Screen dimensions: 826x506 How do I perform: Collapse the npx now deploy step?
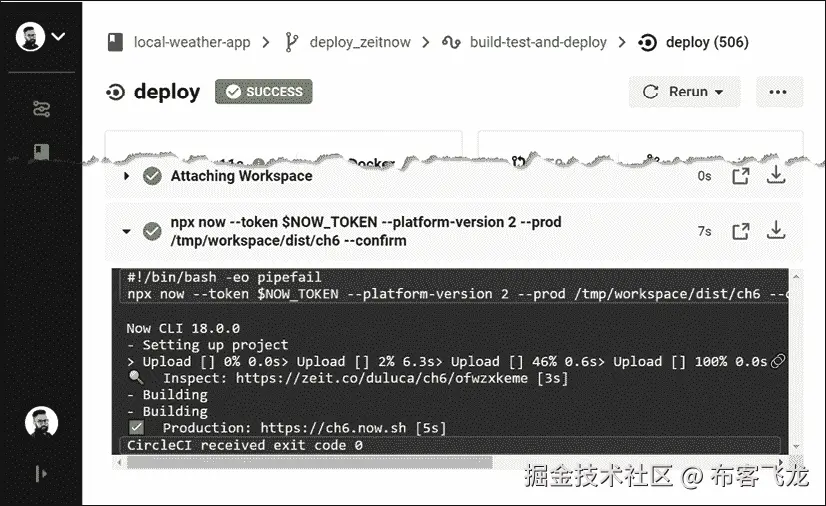tap(126, 231)
